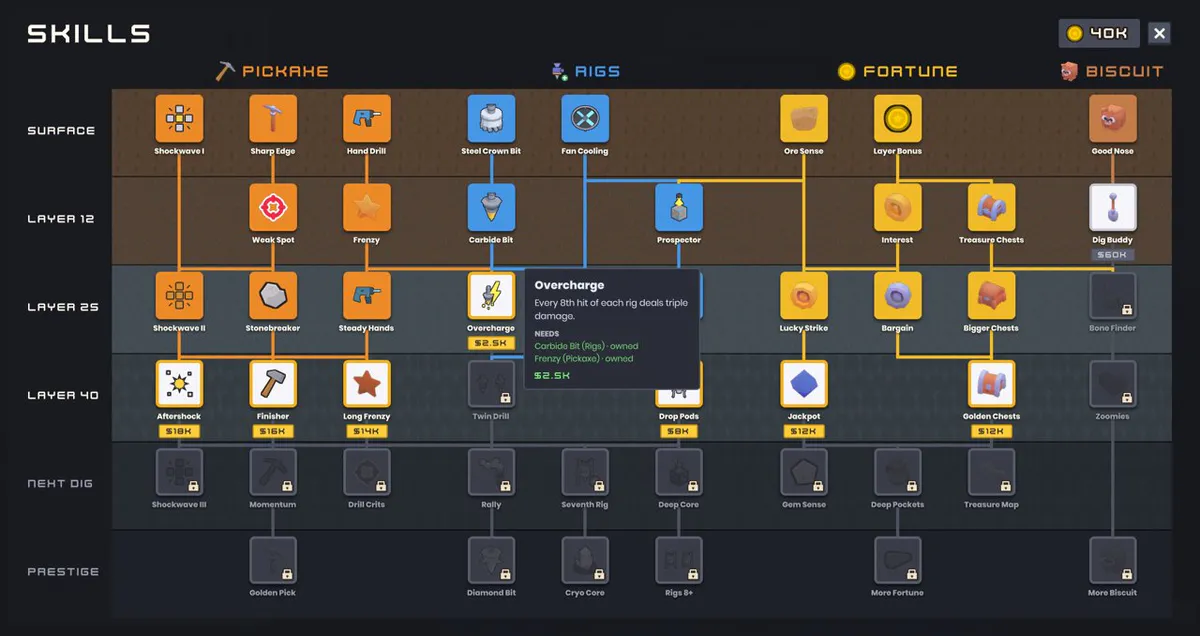Select the Finisher hammer skill
Screen dimensions: 1200x636
click(x=273, y=384)
